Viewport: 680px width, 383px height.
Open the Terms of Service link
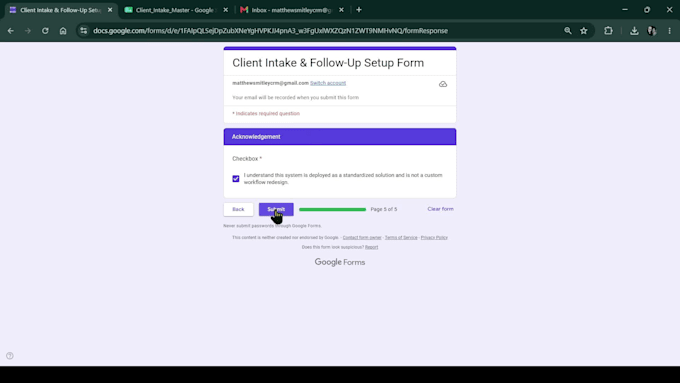401,238
